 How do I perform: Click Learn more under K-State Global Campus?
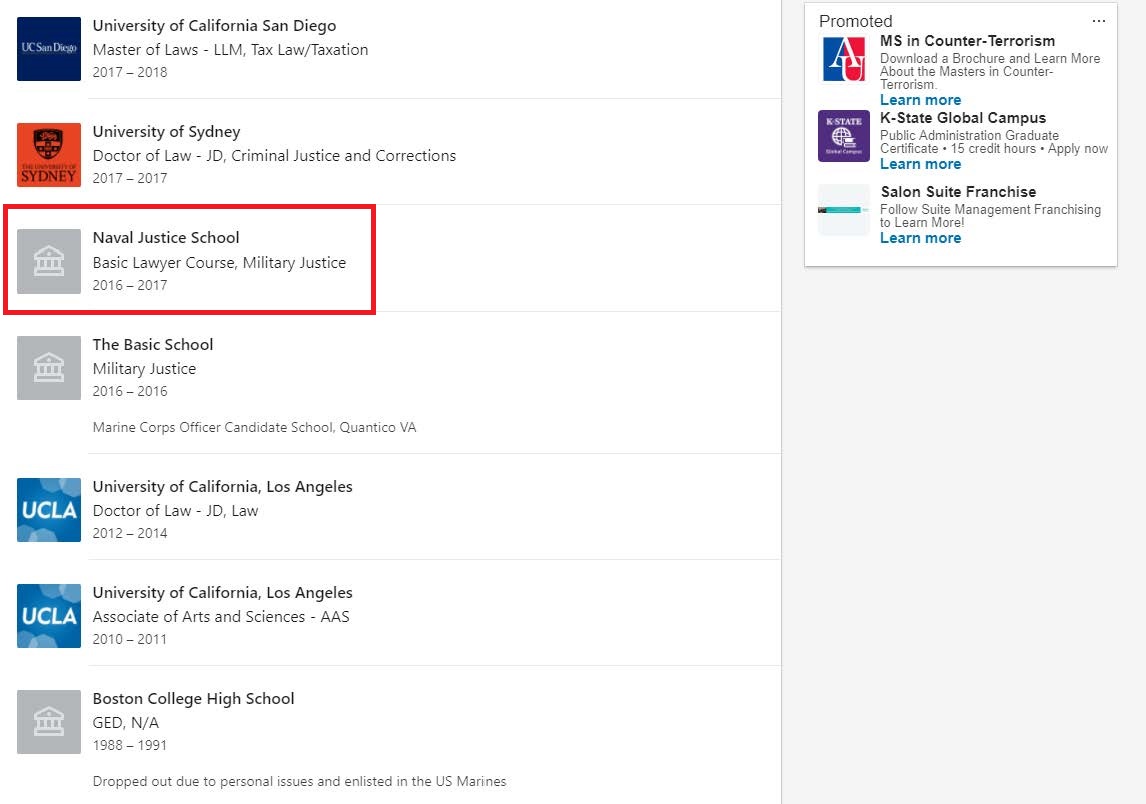coord(920,164)
